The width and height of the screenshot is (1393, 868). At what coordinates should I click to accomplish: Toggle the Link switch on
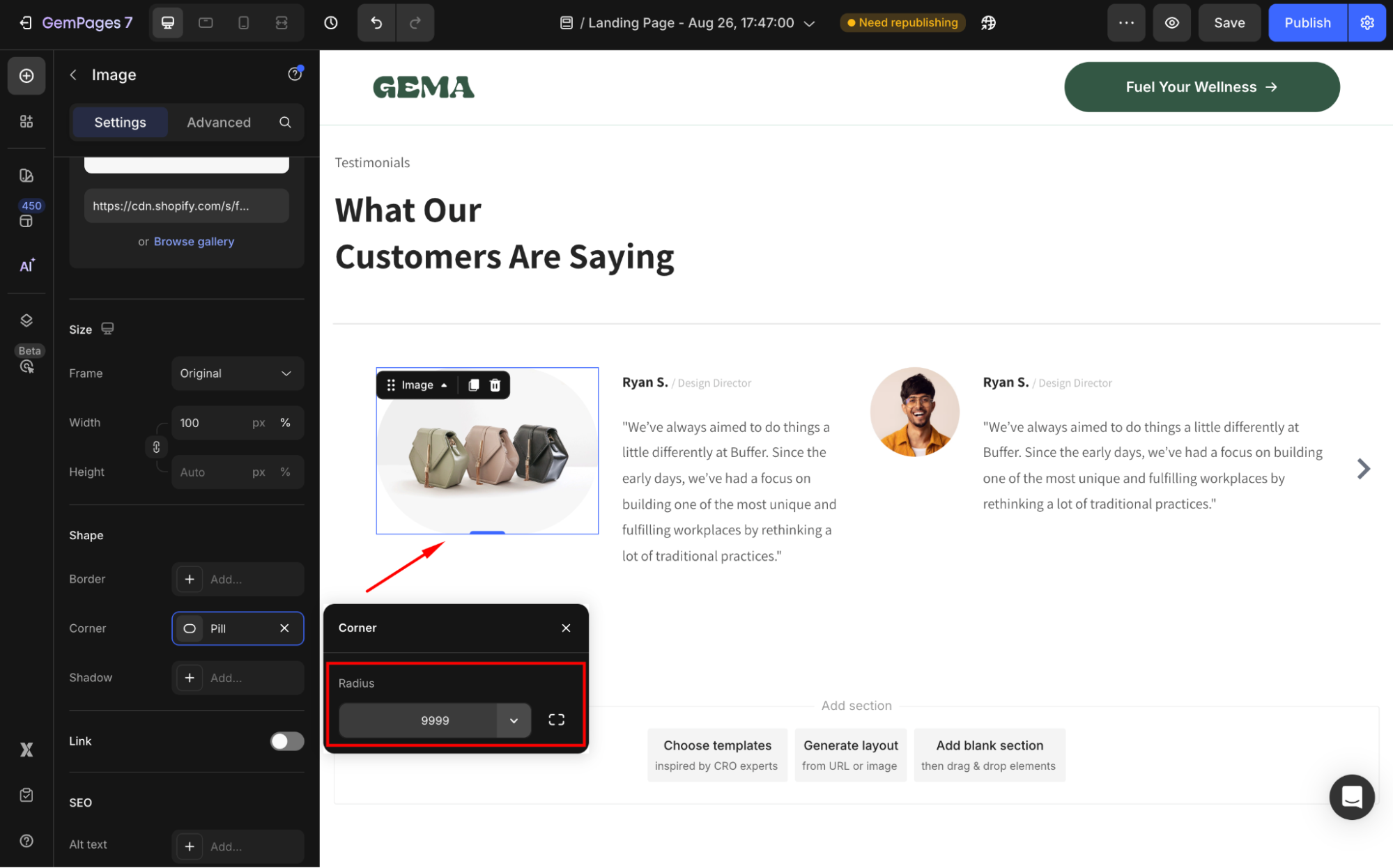coord(287,741)
